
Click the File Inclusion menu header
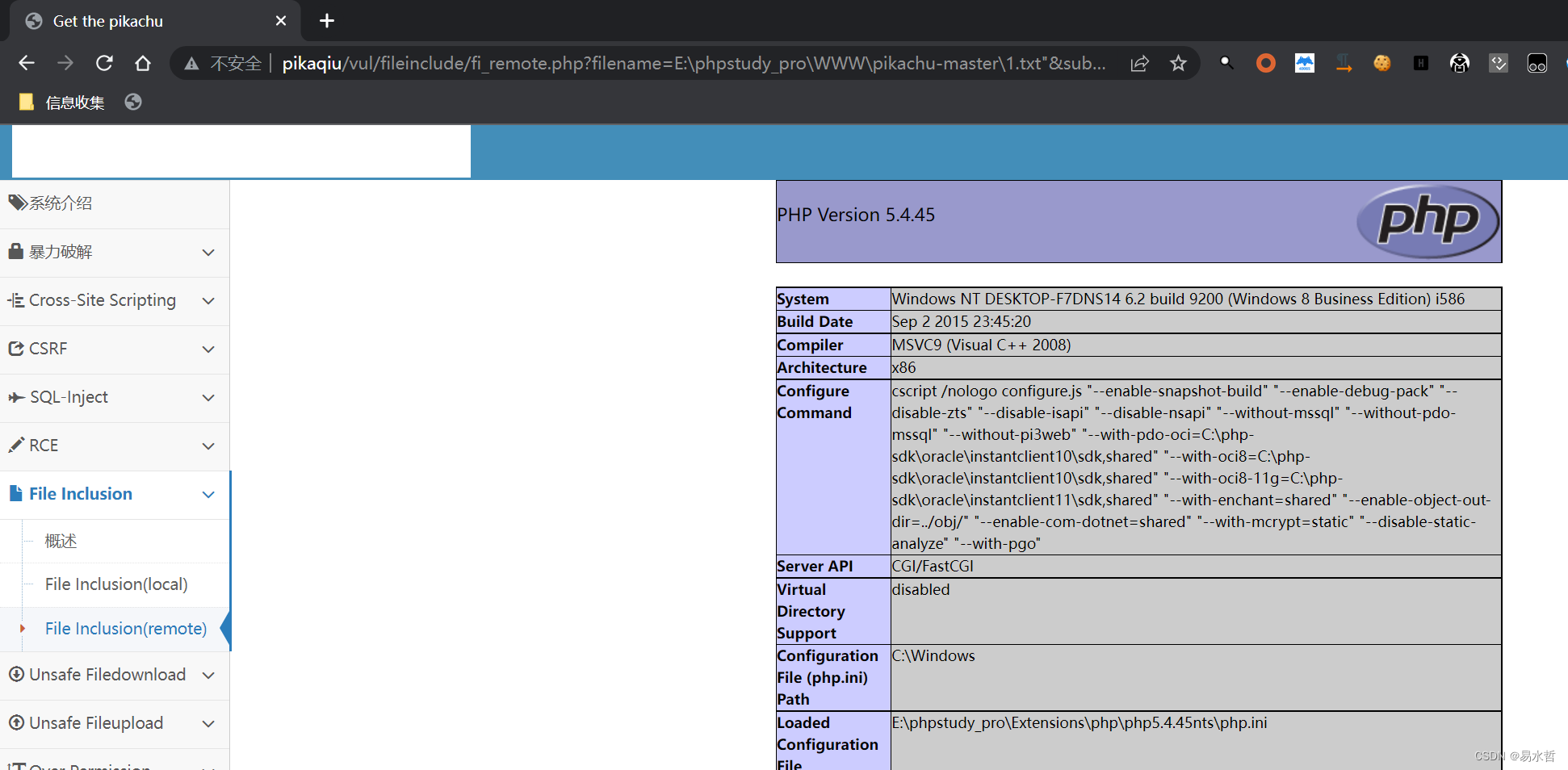81,494
